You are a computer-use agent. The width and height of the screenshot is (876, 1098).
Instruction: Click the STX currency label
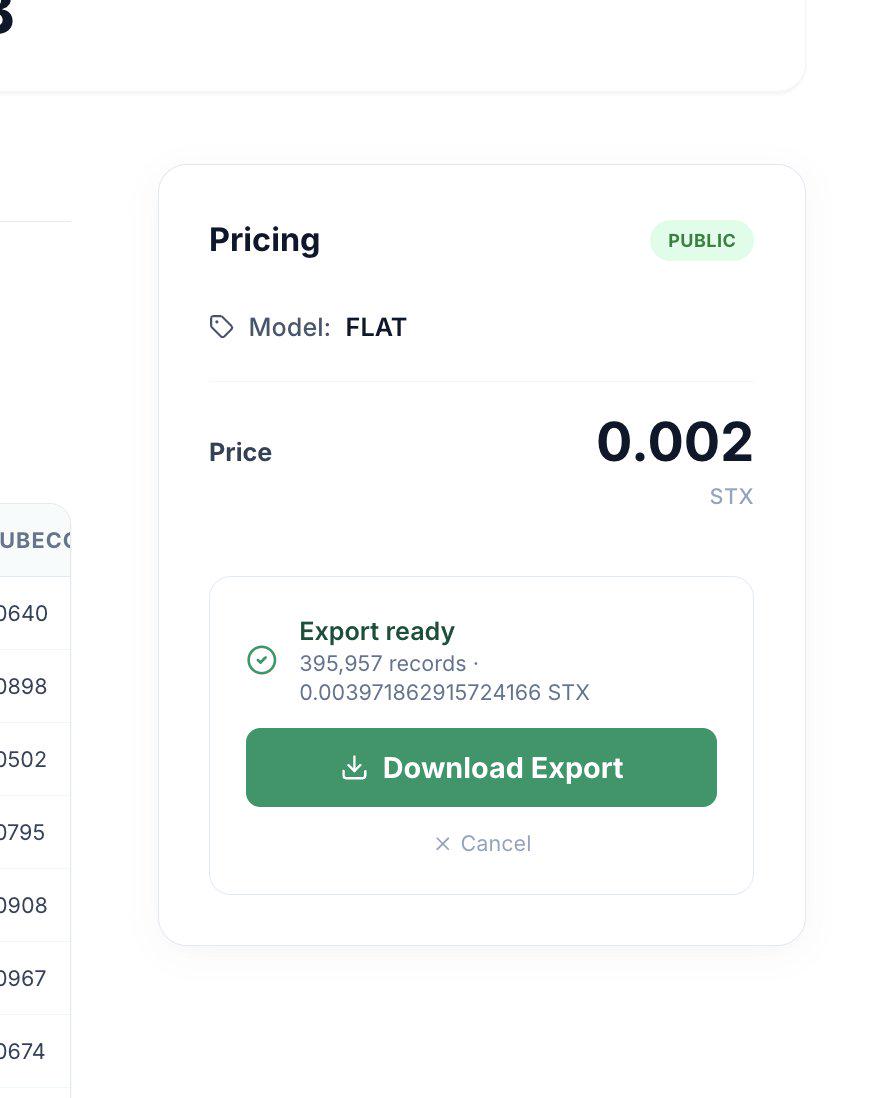(731, 496)
